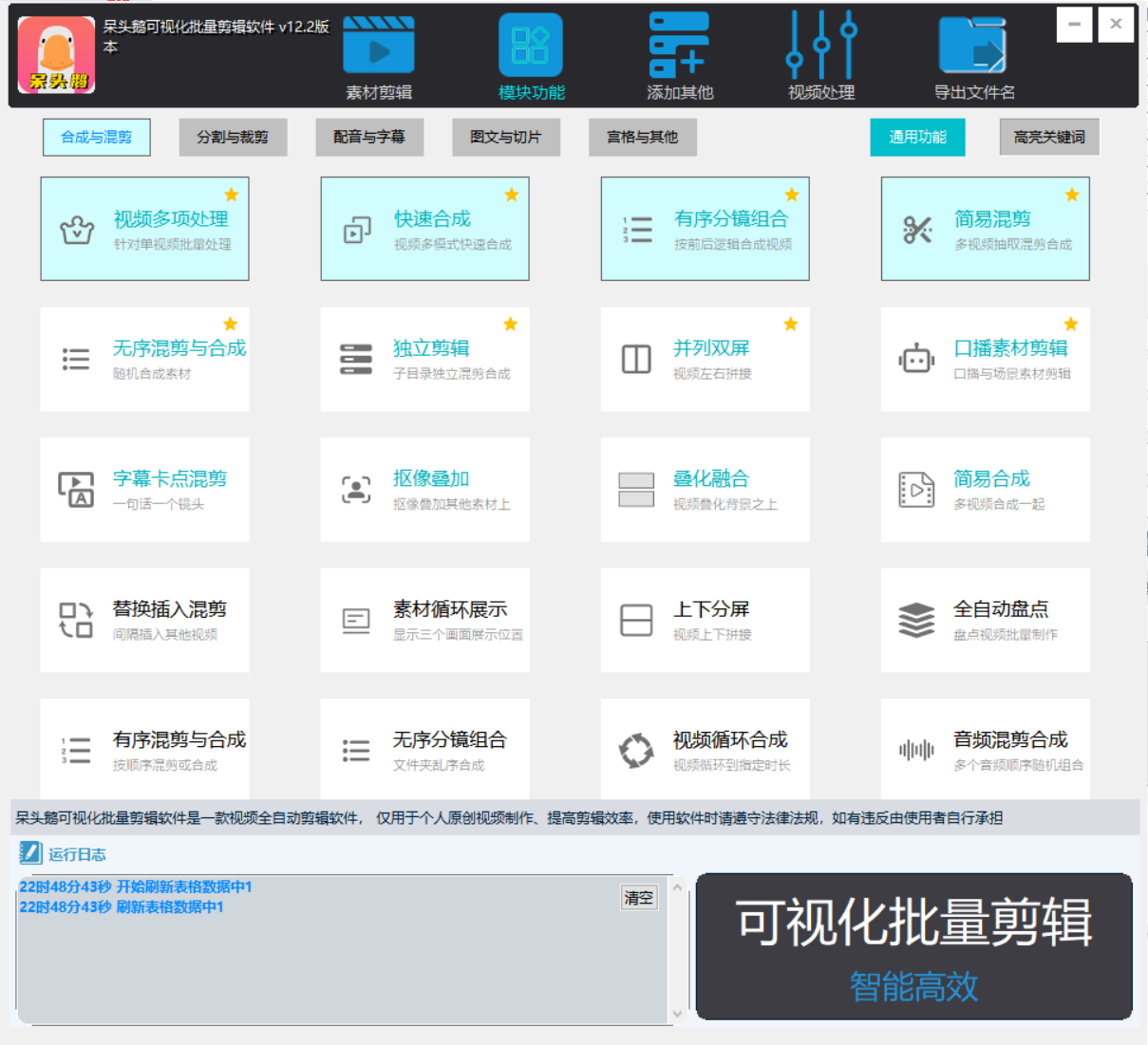Viewport: 1148px width, 1045px height.
Task: Click the 导出文件名 export icon
Action: click(x=971, y=44)
